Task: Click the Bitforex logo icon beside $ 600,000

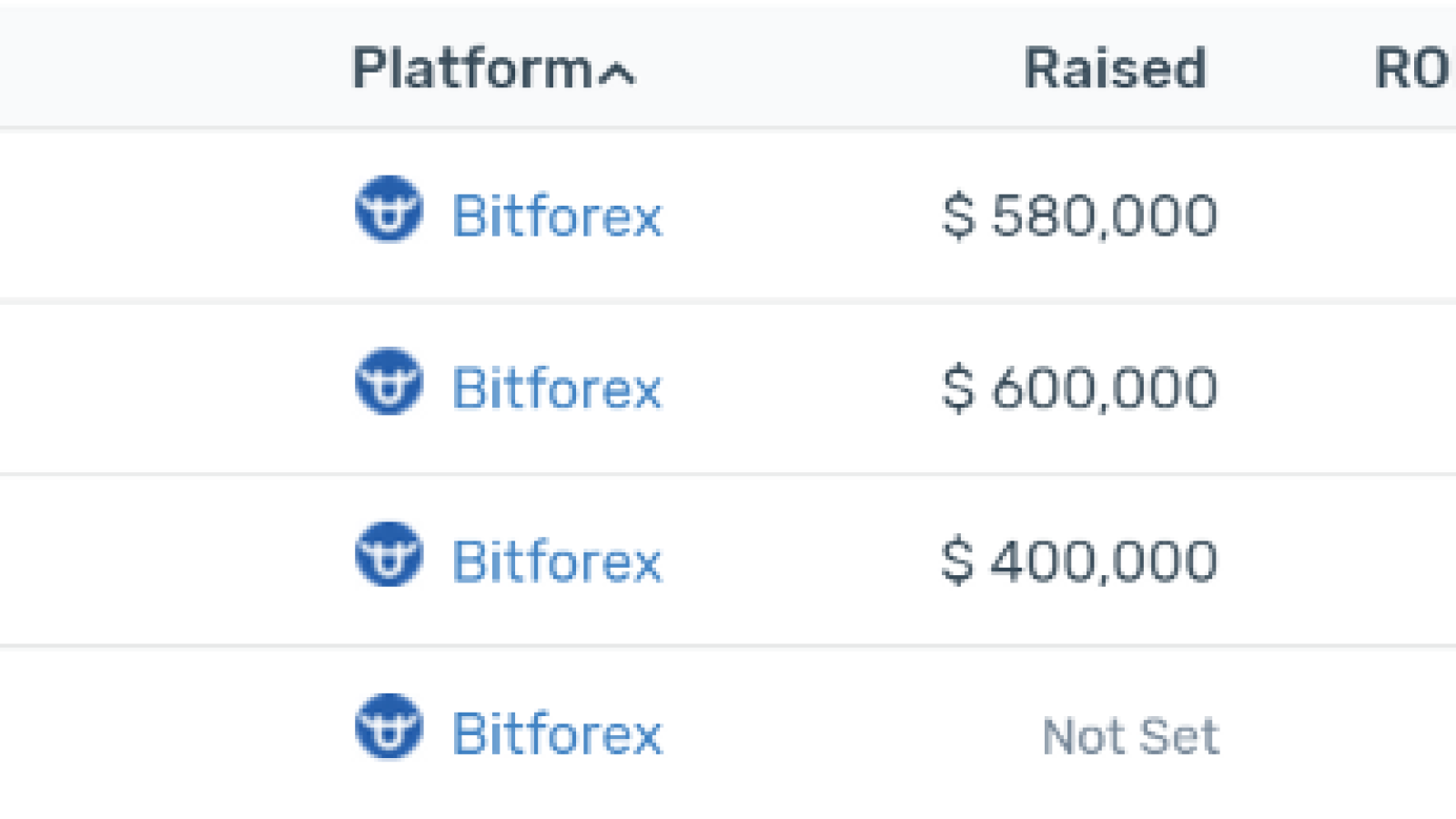Action: (x=389, y=381)
